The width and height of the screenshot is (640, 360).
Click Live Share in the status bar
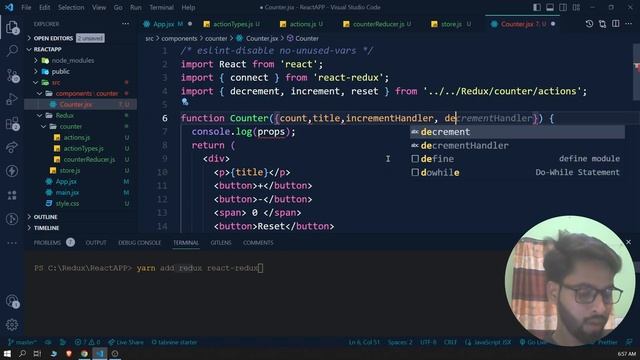tap(126, 342)
